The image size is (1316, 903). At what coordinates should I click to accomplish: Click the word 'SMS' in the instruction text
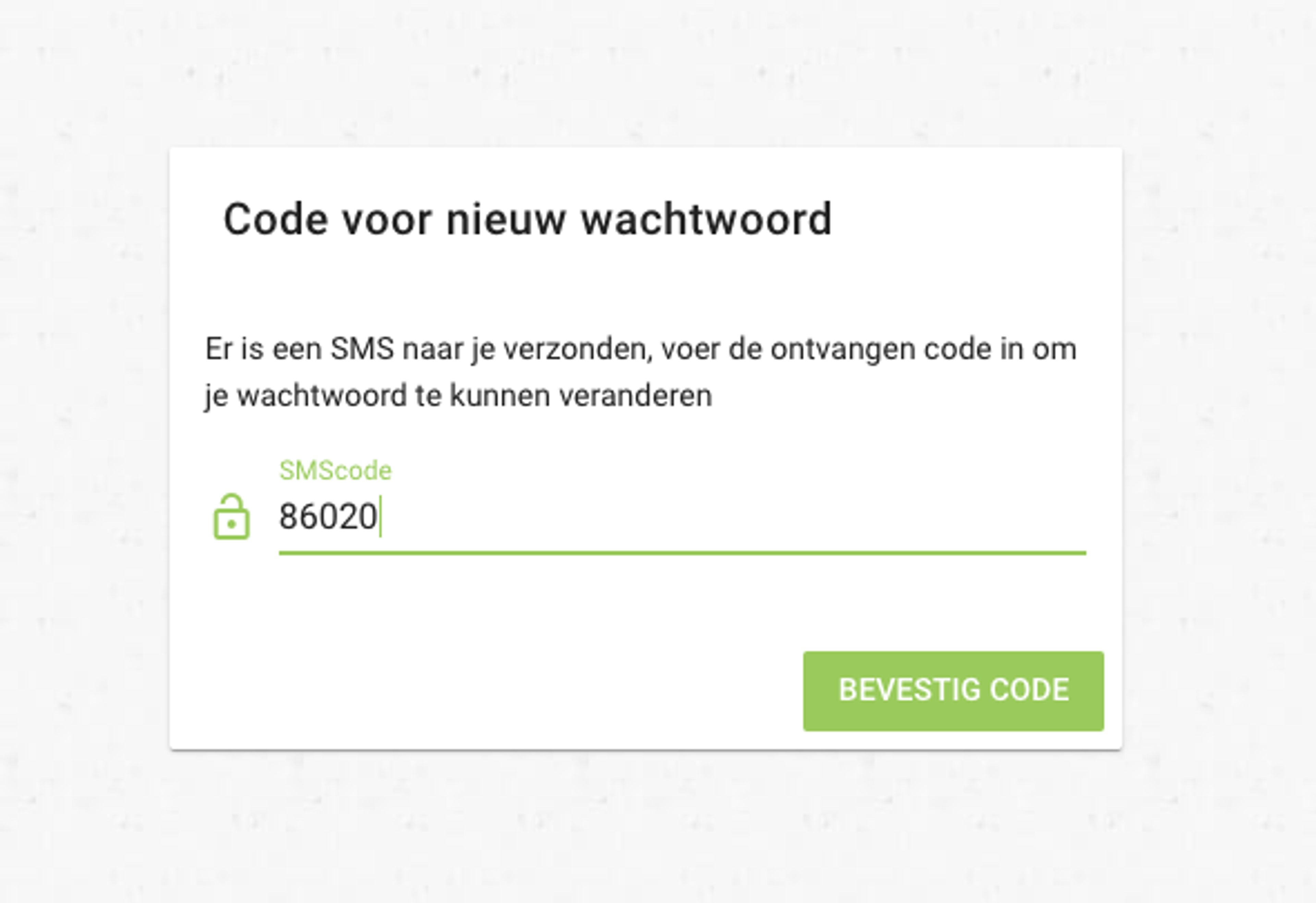362,349
